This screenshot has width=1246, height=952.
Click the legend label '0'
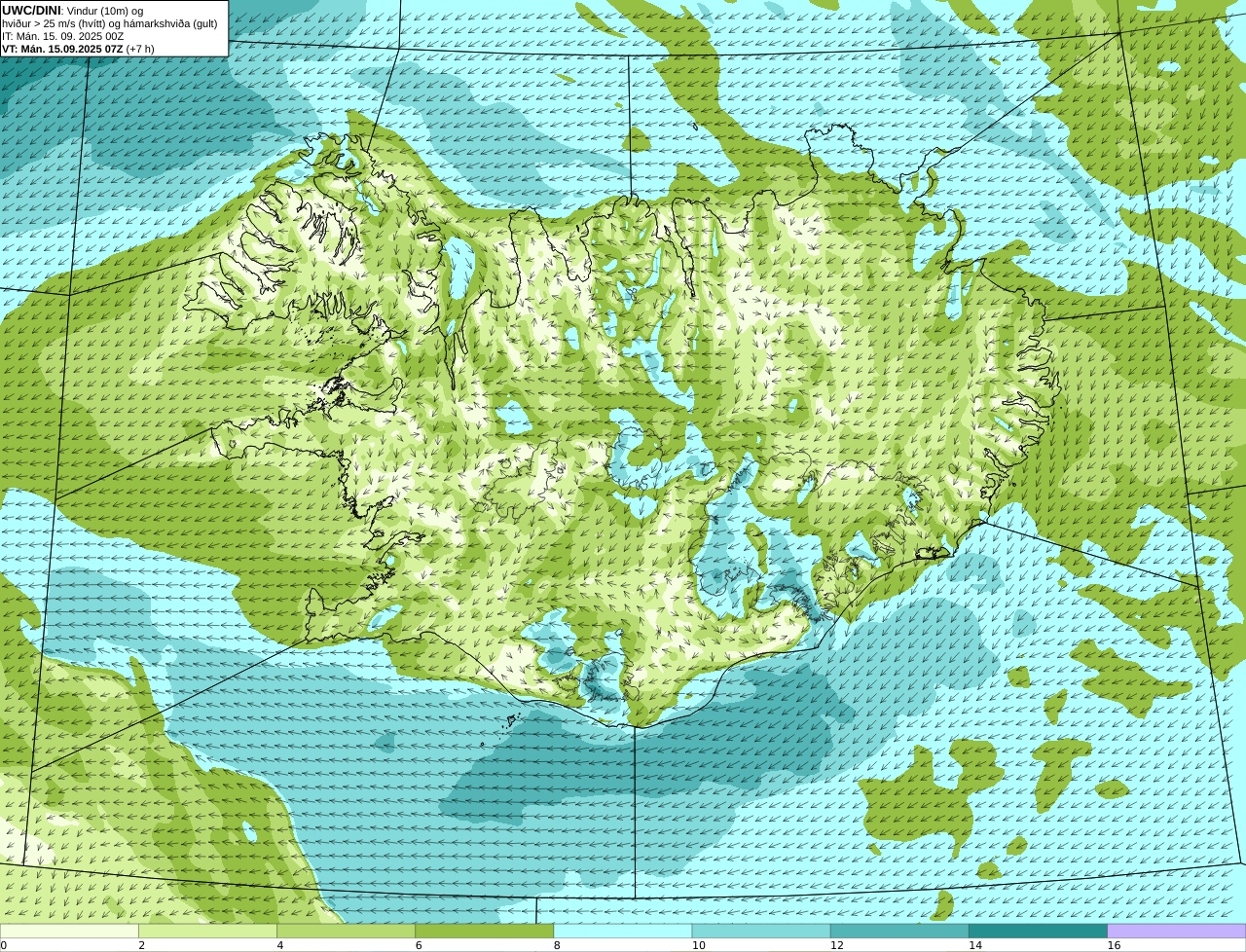pos(3,945)
